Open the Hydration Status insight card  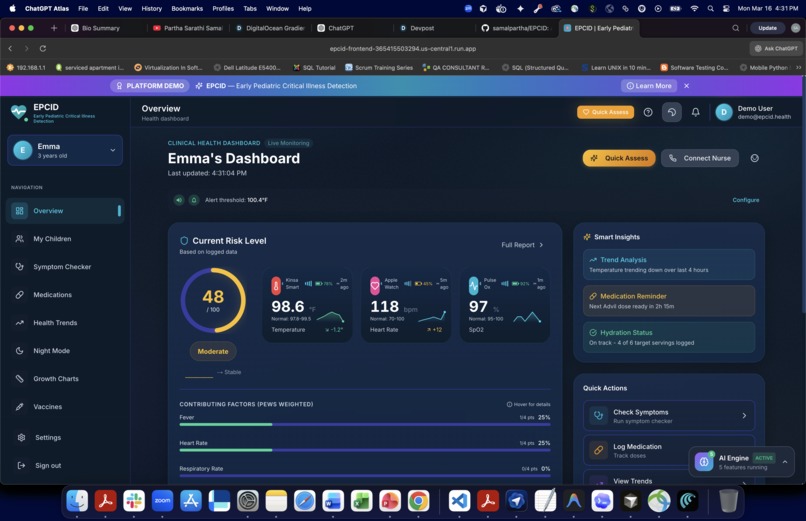click(x=669, y=337)
